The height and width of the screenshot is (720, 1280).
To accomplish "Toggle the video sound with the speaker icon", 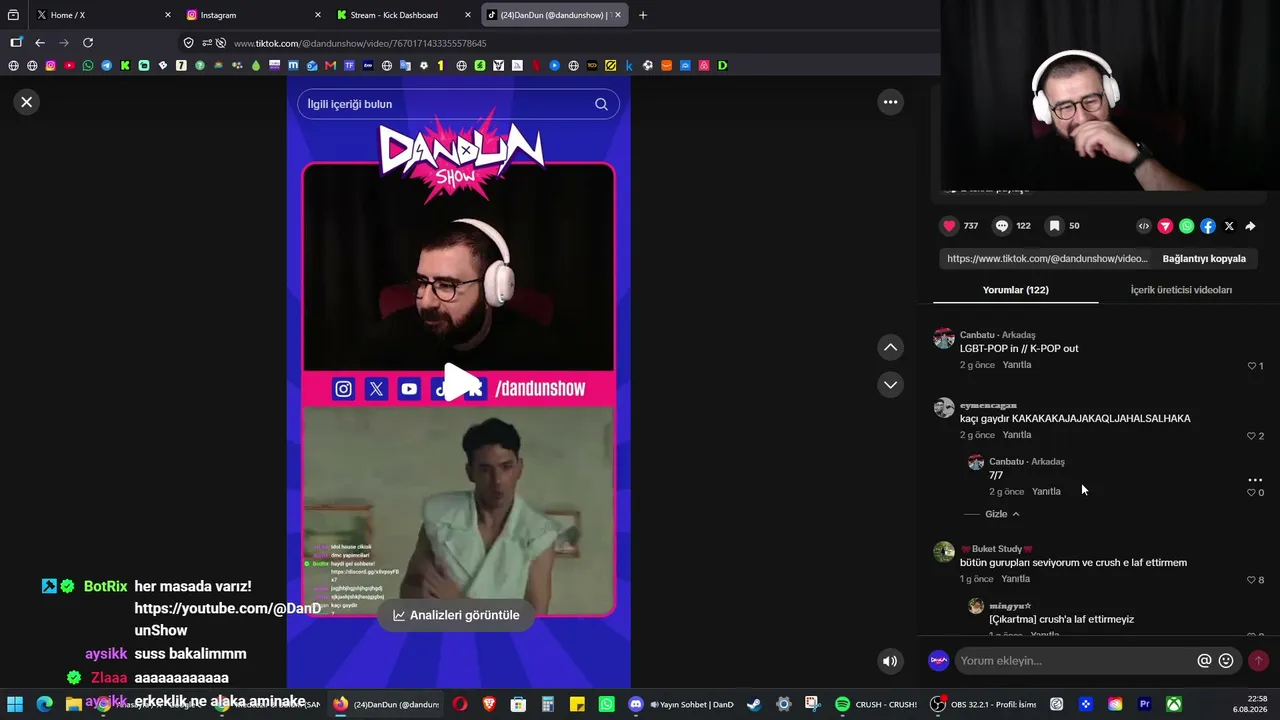I will click(889, 661).
